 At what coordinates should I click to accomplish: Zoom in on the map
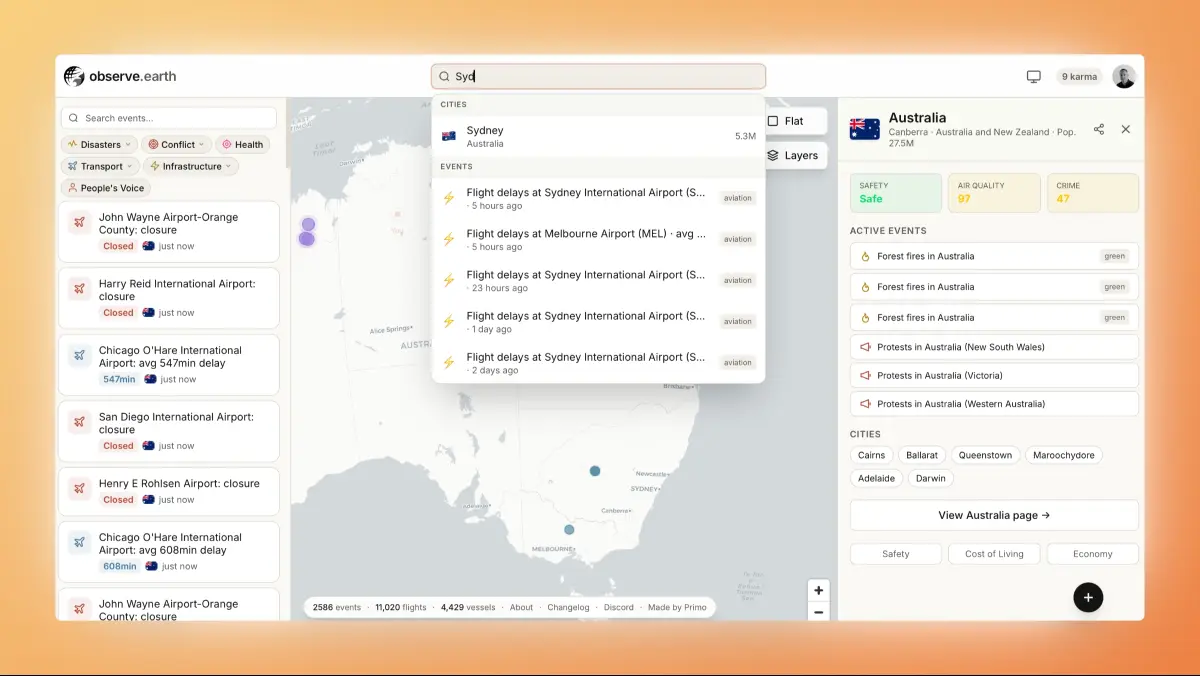(818, 591)
